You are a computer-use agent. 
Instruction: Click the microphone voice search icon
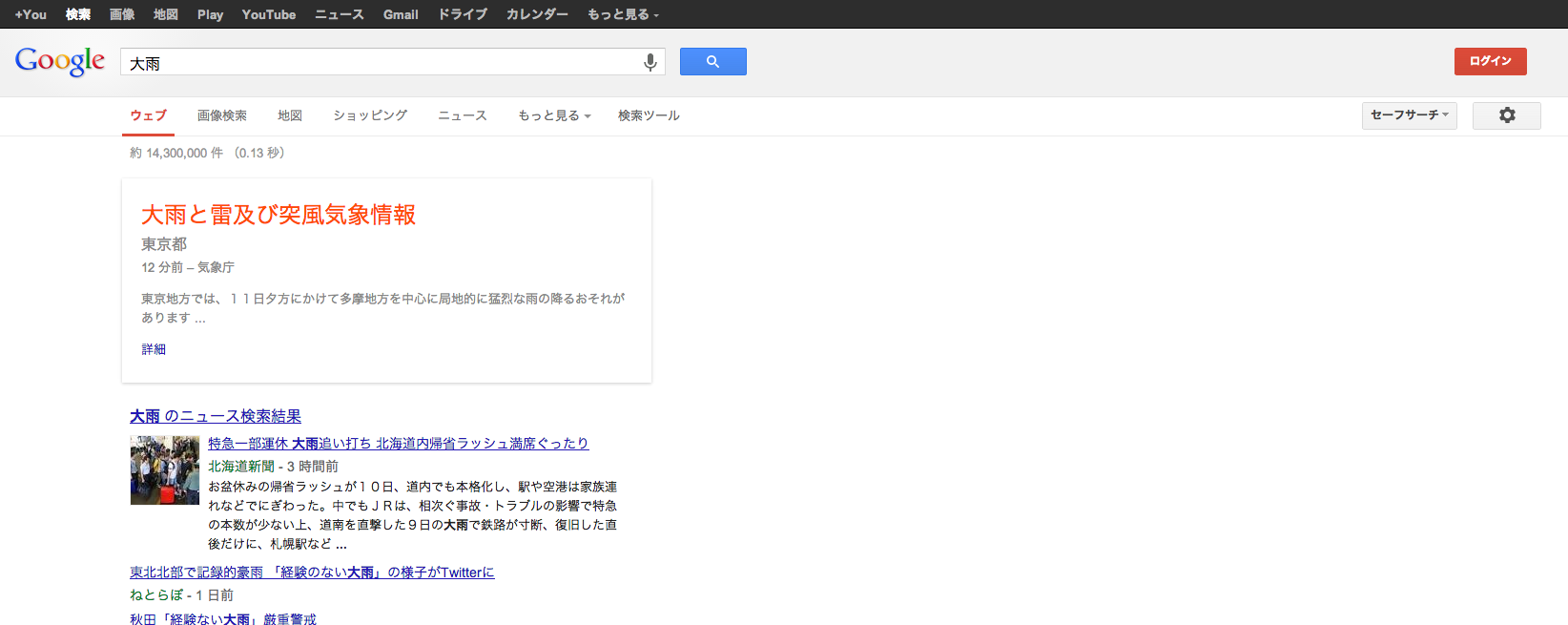click(x=650, y=62)
